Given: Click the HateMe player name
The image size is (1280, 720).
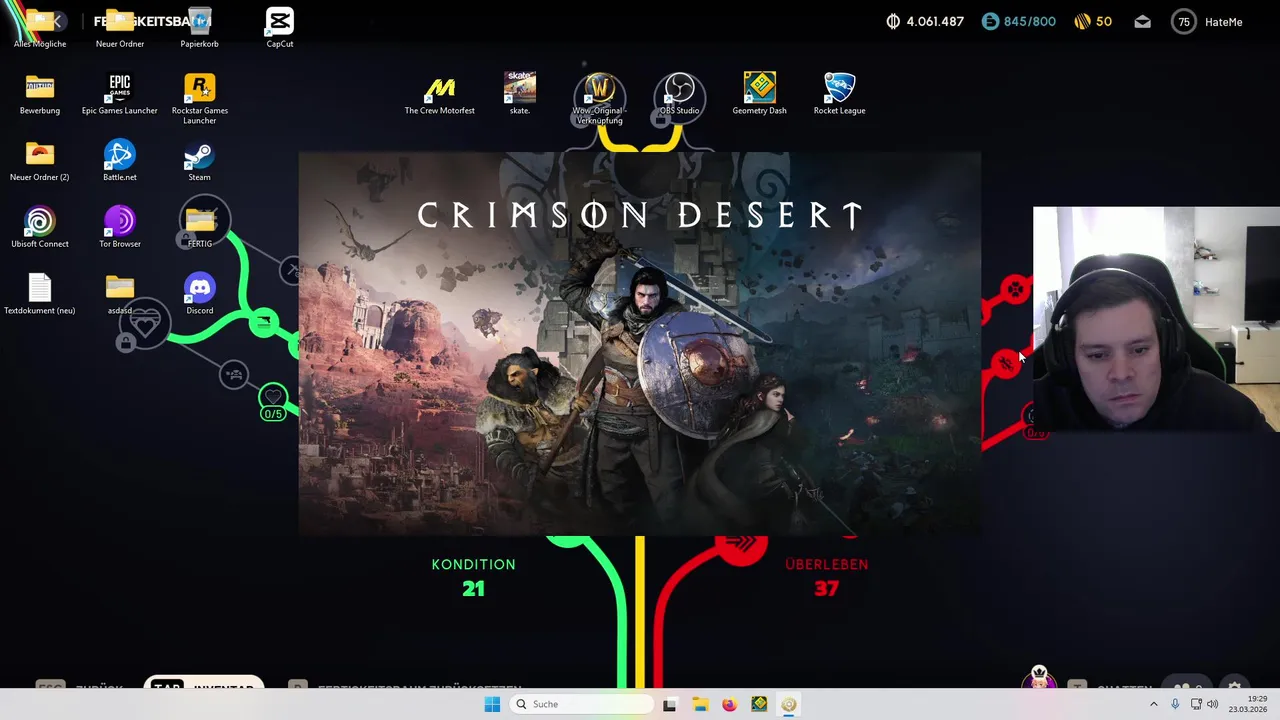Looking at the screenshot, I should tap(1223, 22).
